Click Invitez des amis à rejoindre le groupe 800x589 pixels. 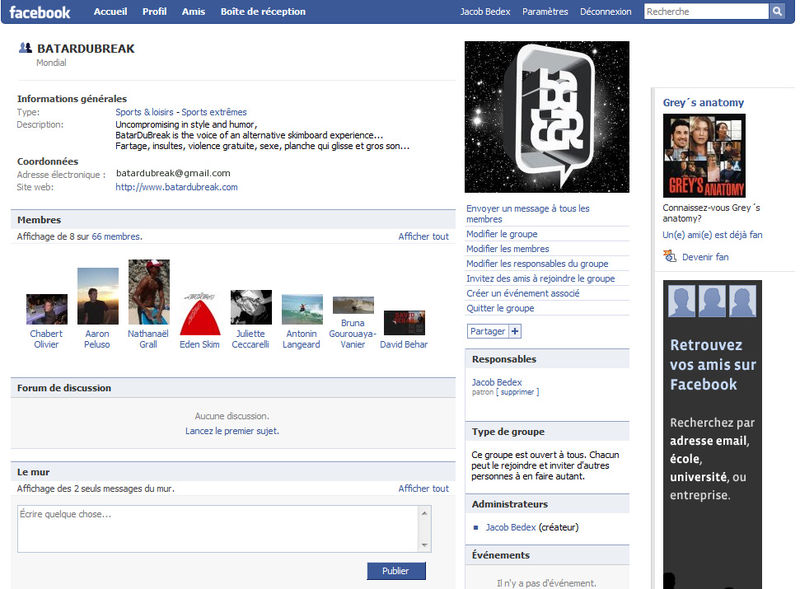pos(541,278)
